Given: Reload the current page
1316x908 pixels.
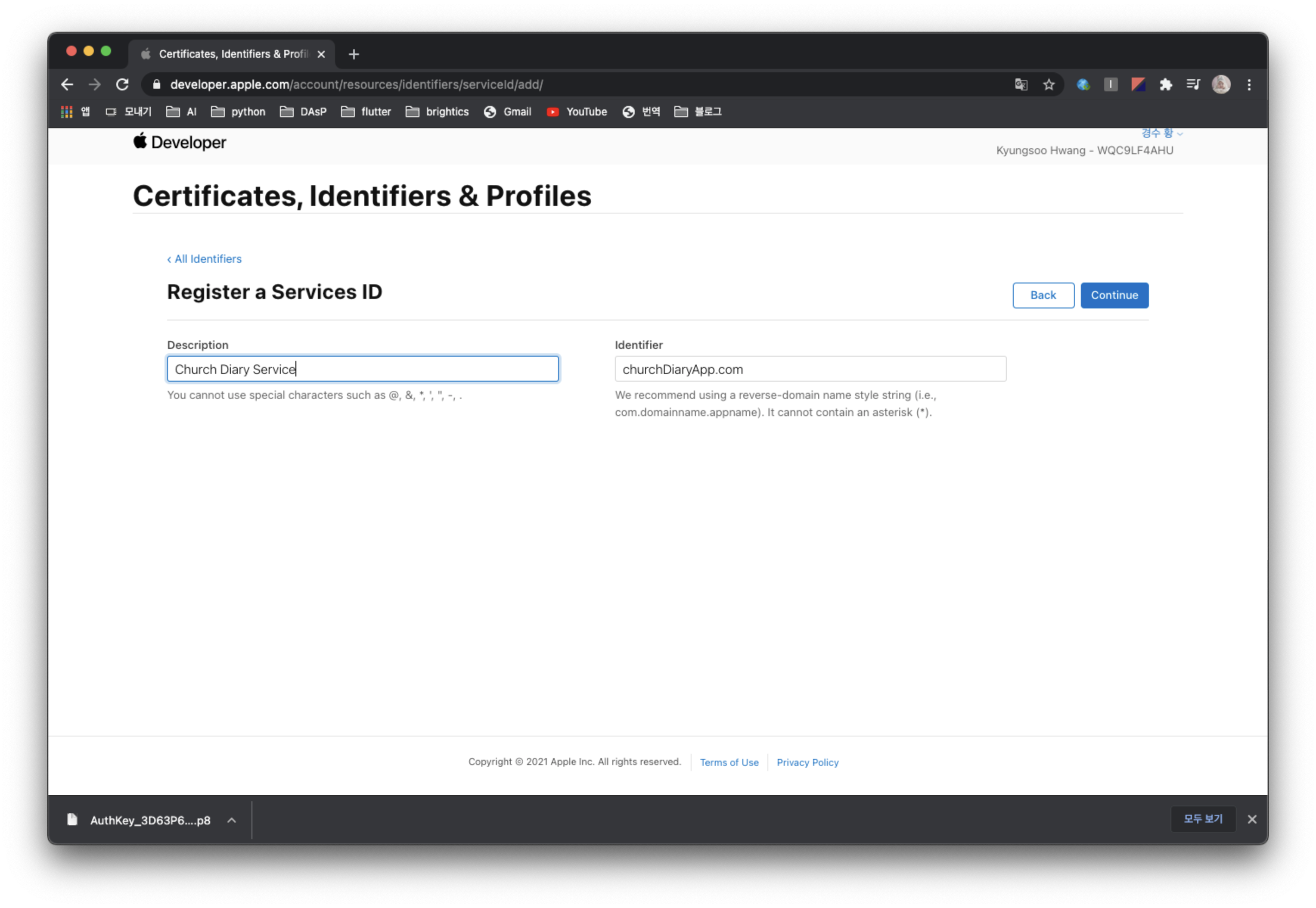Looking at the screenshot, I should (122, 85).
